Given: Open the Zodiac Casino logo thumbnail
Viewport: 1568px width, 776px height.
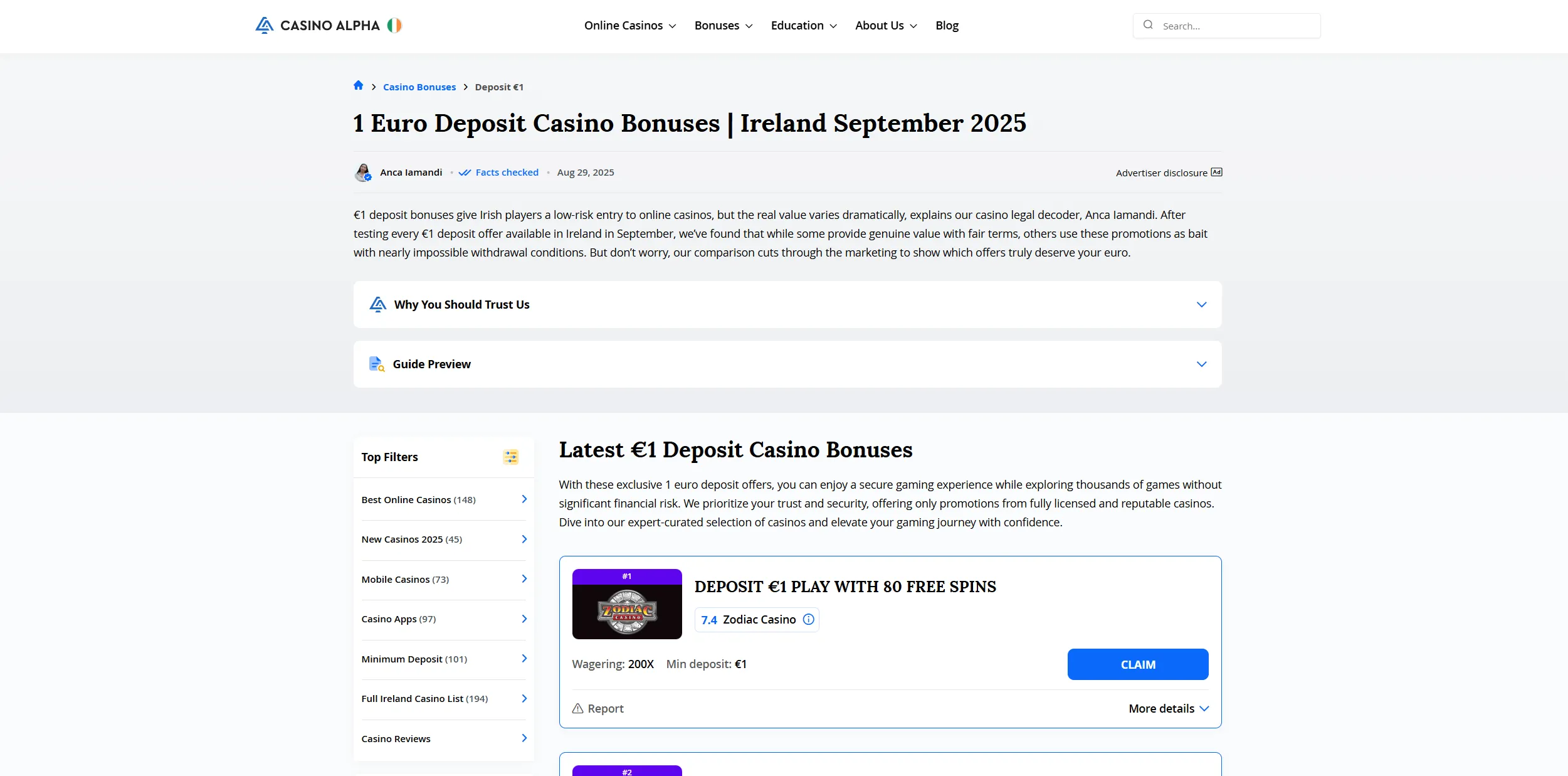Looking at the screenshot, I should tap(627, 604).
